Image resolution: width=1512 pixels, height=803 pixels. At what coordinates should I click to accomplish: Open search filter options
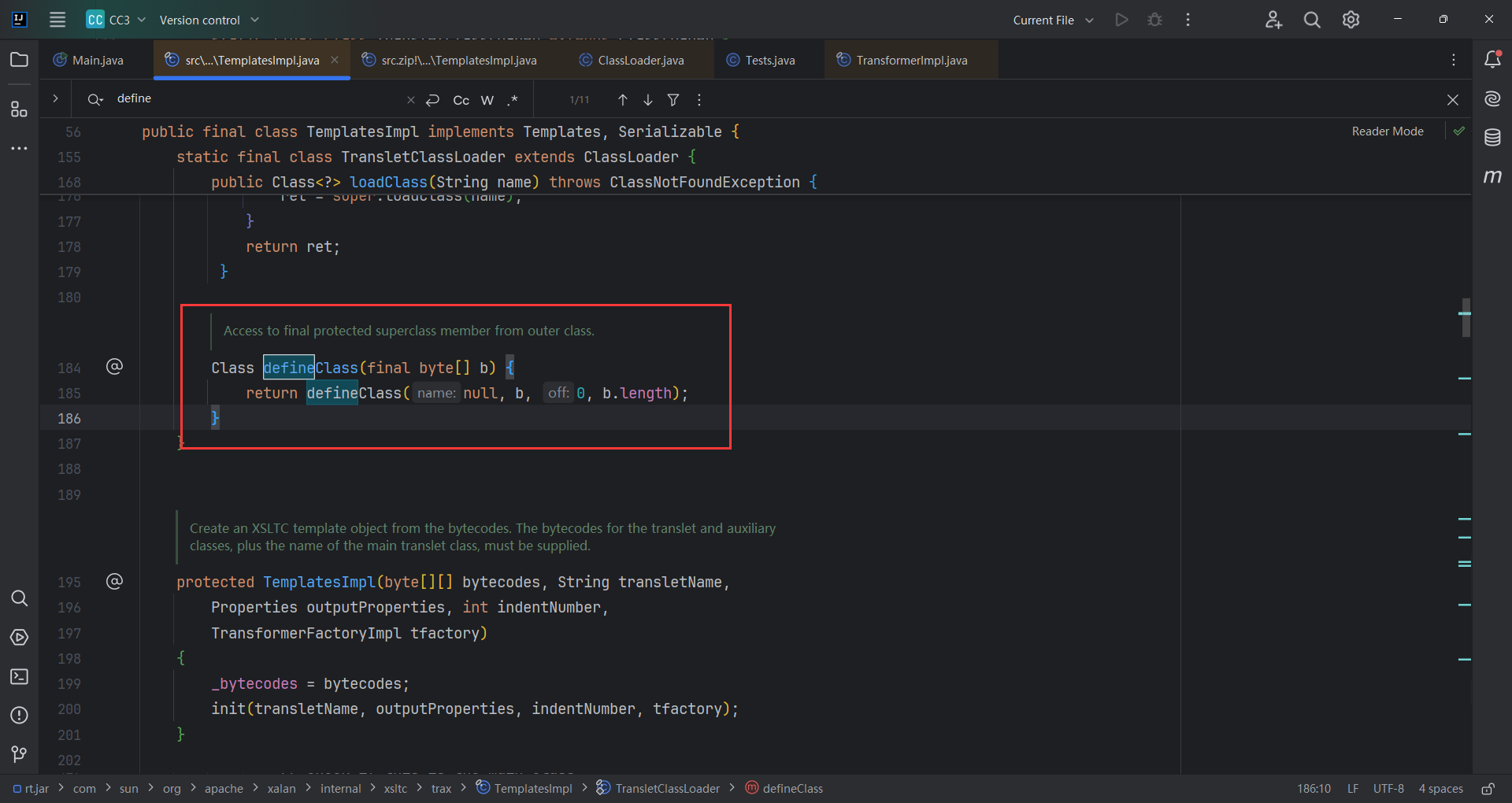coord(673,100)
